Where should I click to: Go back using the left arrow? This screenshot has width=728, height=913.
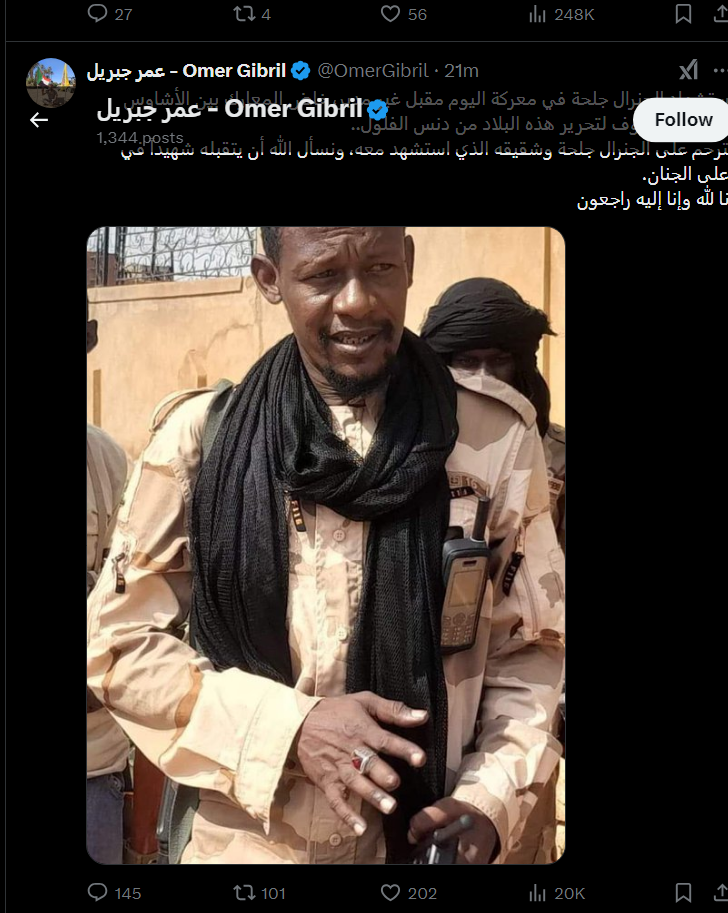39,120
